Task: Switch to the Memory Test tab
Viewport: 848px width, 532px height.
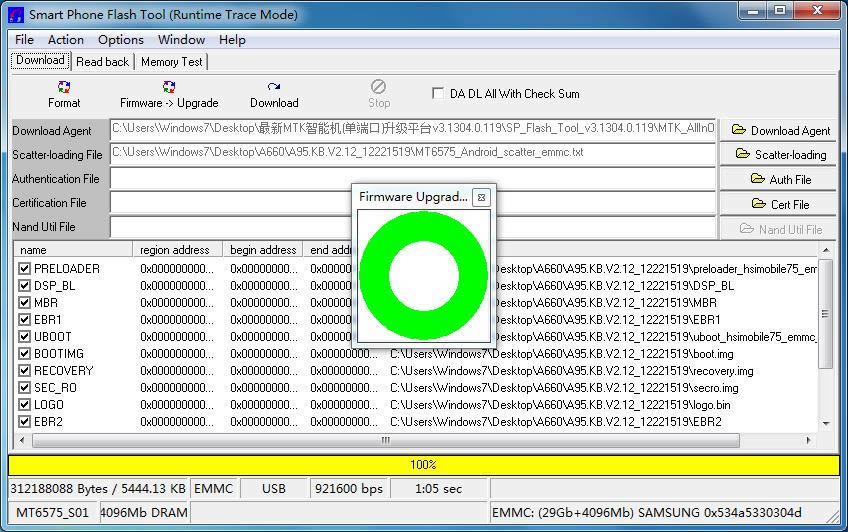Action: coord(171,61)
